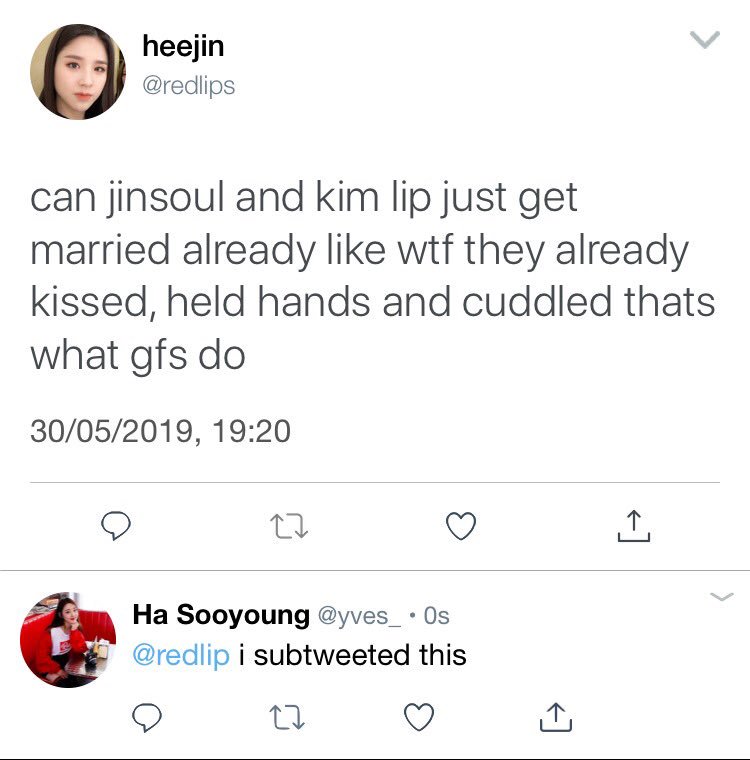
Task: Share Ha Sooyoung's reply
Action: click(x=556, y=717)
